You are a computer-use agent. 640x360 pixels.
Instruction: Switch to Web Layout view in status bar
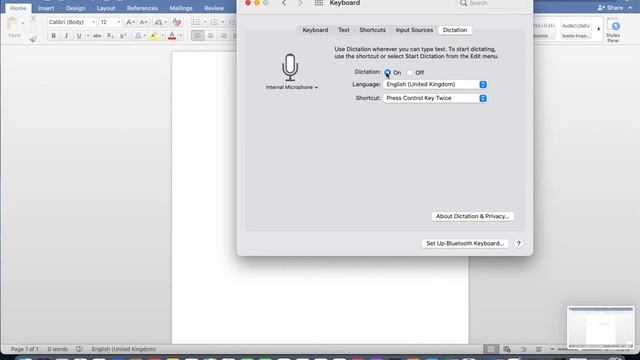pyautogui.click(x=507, y=349)
